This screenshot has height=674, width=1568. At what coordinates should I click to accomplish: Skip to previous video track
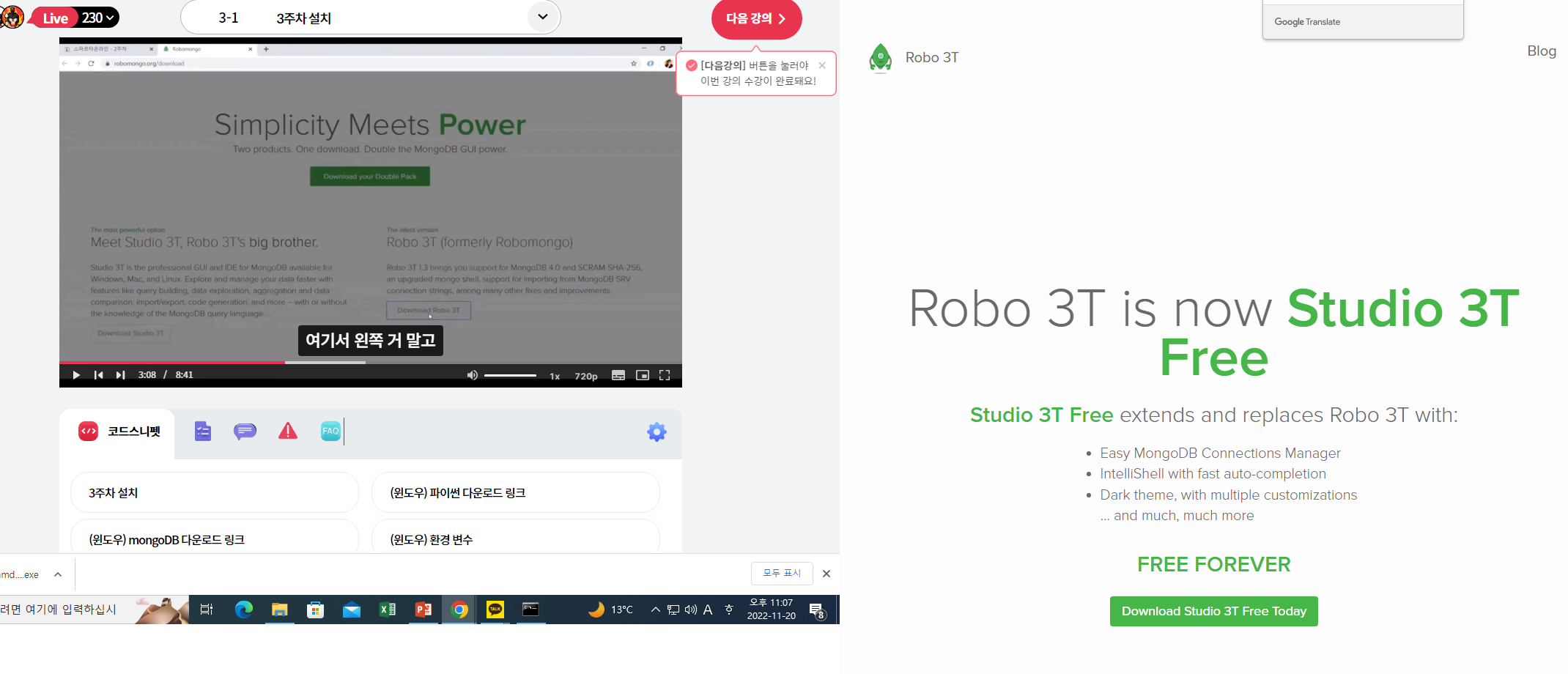tap(98, 375)
